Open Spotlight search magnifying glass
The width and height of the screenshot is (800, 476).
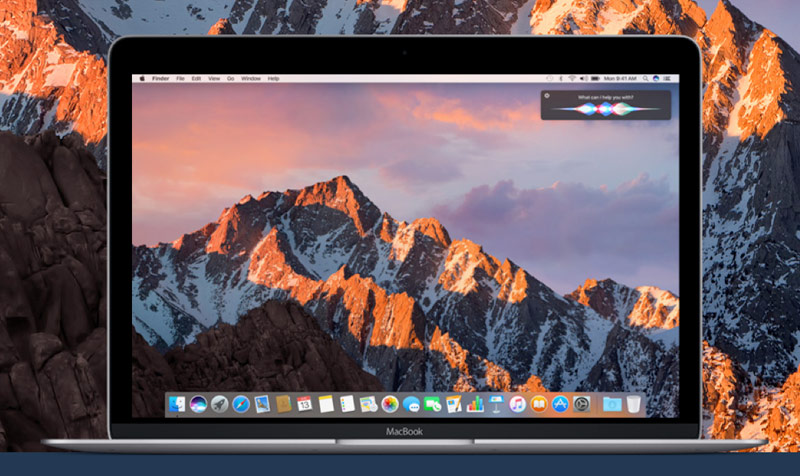pyautogui.click(x=645, y=79)
